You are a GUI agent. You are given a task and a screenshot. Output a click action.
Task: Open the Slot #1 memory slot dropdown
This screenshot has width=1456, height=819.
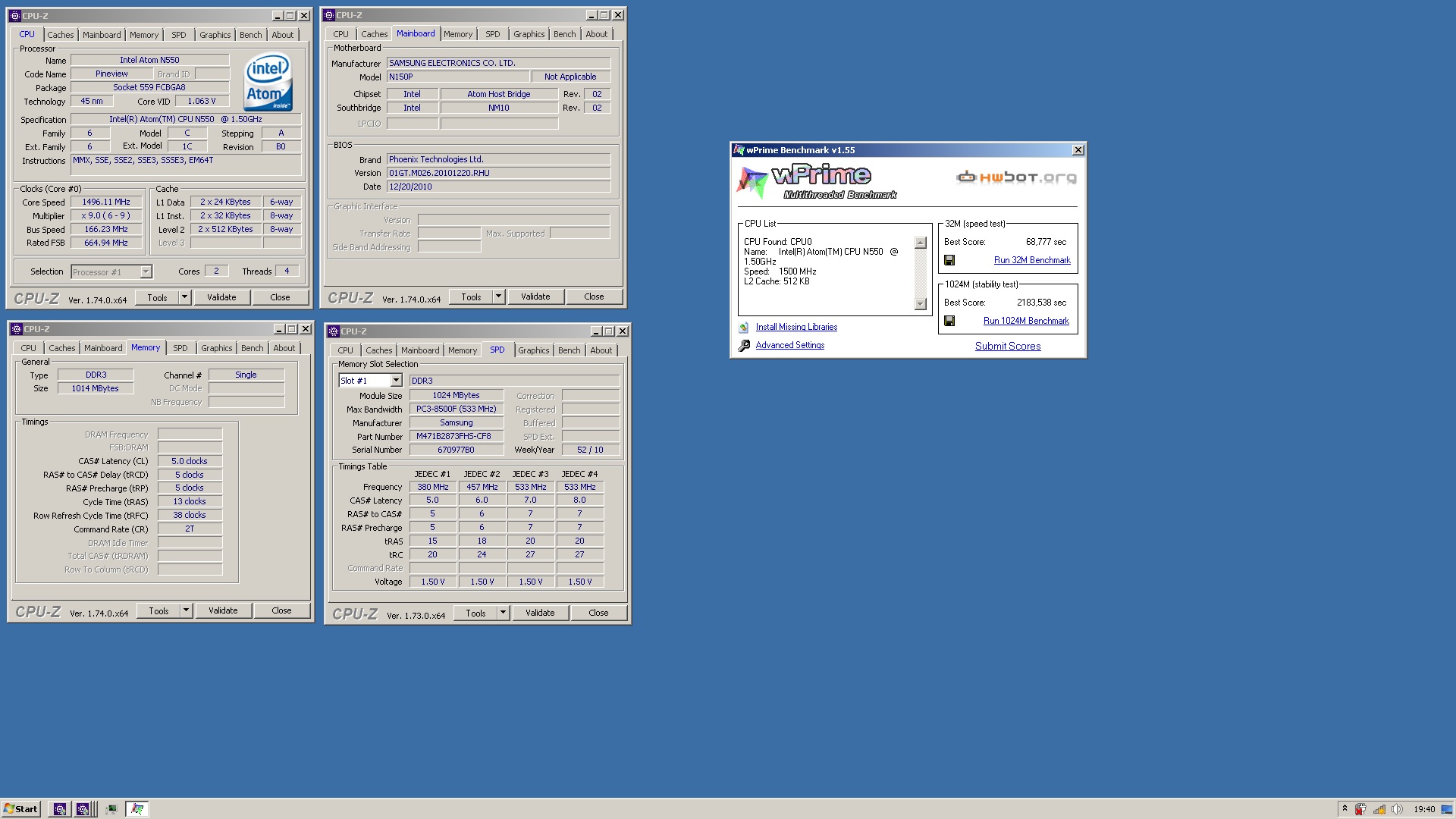[396, 381]
